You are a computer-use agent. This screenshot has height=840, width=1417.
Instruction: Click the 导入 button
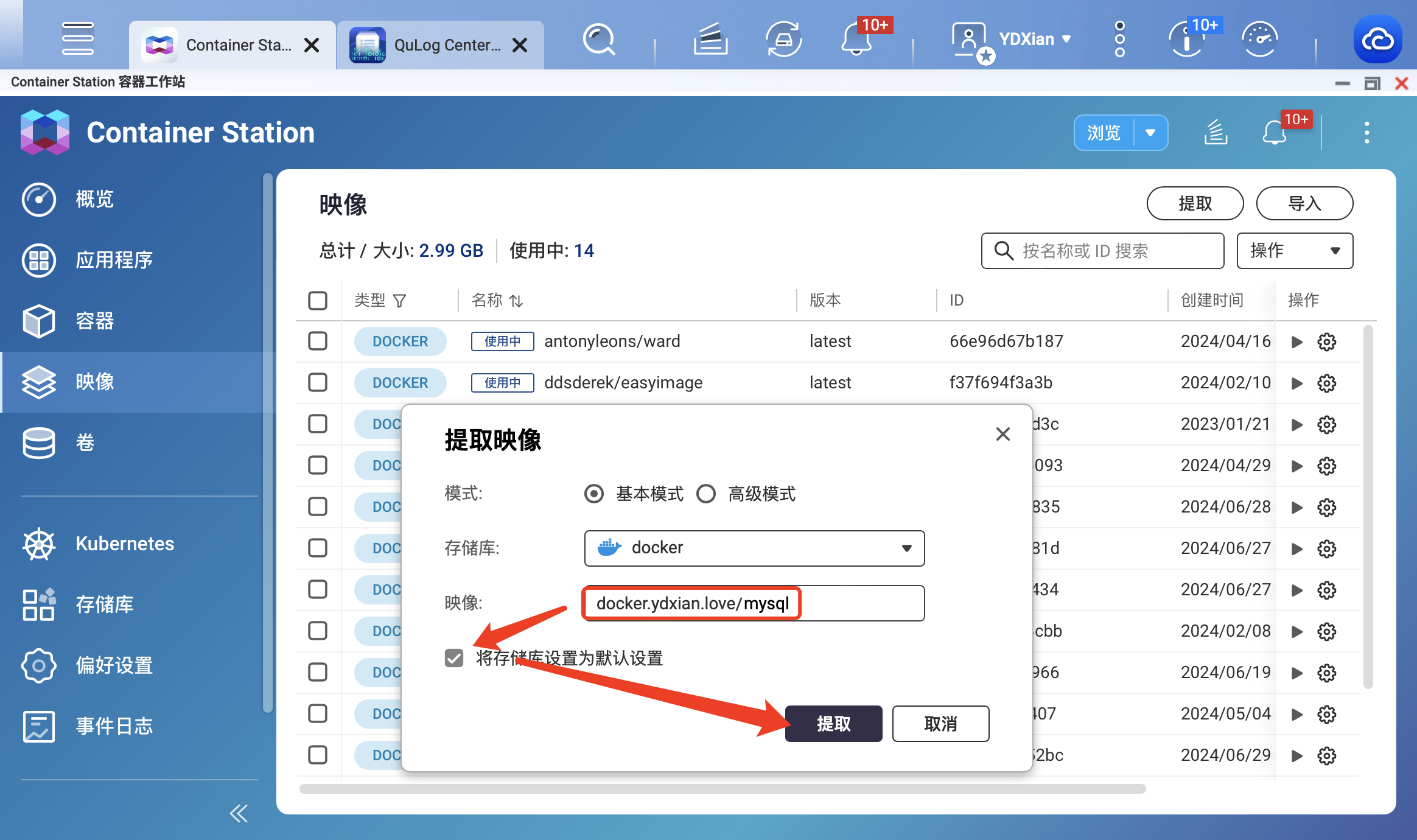(1304, 203)
